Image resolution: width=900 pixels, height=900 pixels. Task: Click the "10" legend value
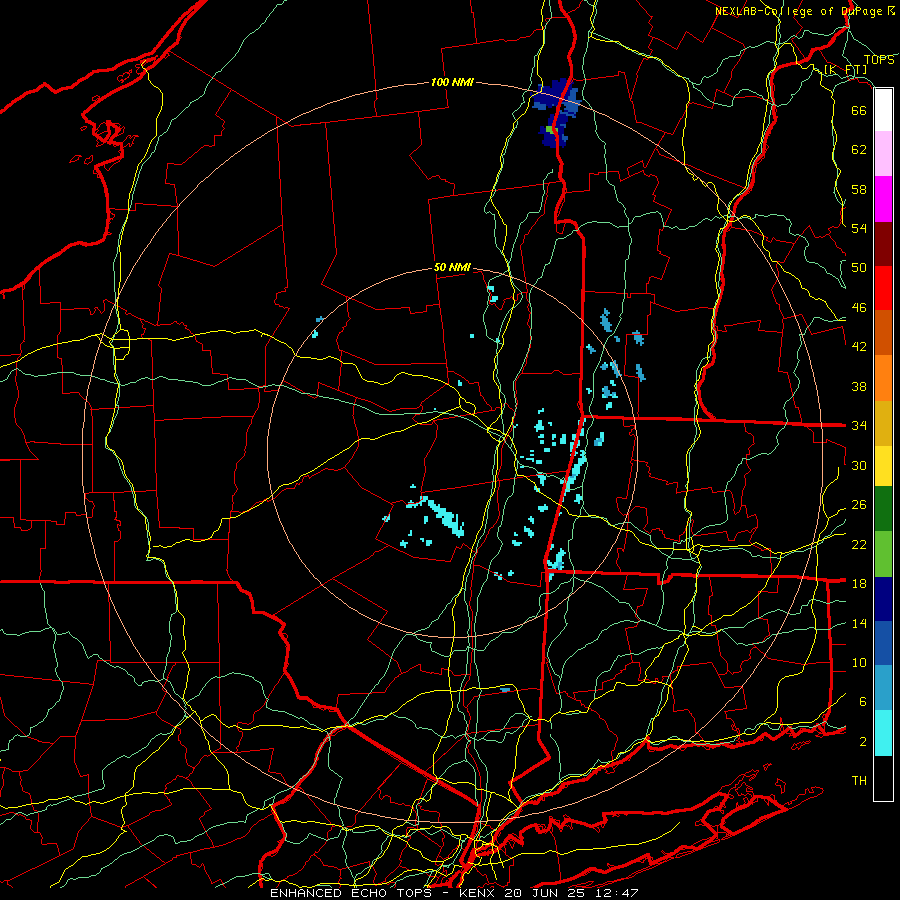point(859,662)
